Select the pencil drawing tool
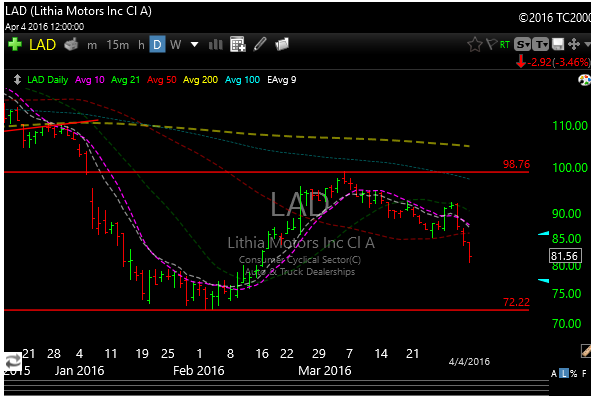Viewport: 591px width, 396px height. [260, 44]
